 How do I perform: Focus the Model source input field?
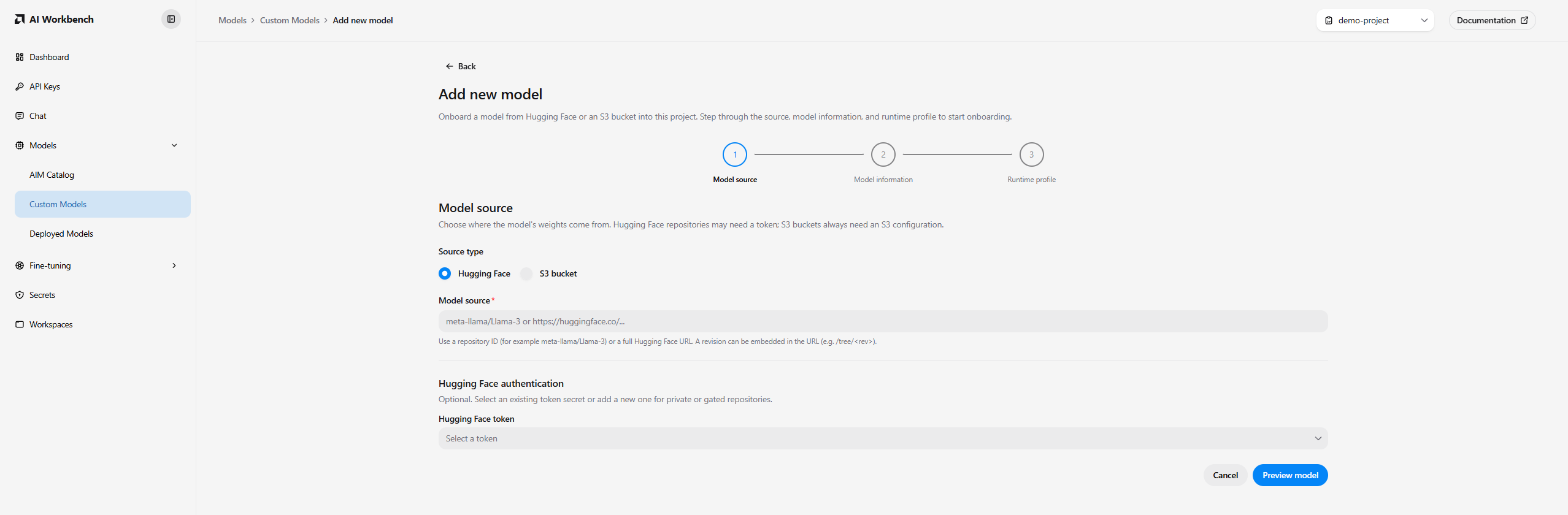883,321
